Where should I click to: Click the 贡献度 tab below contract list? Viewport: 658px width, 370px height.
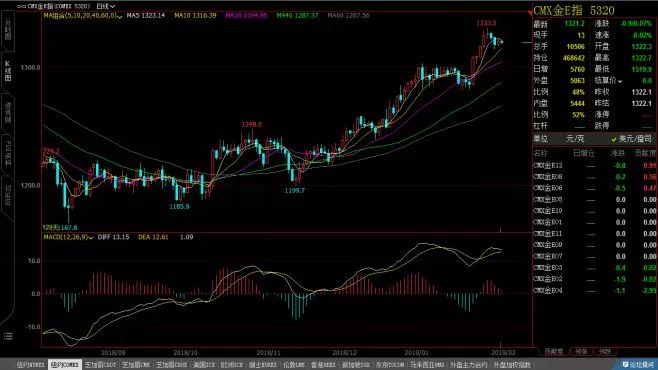tap(554, 352)
